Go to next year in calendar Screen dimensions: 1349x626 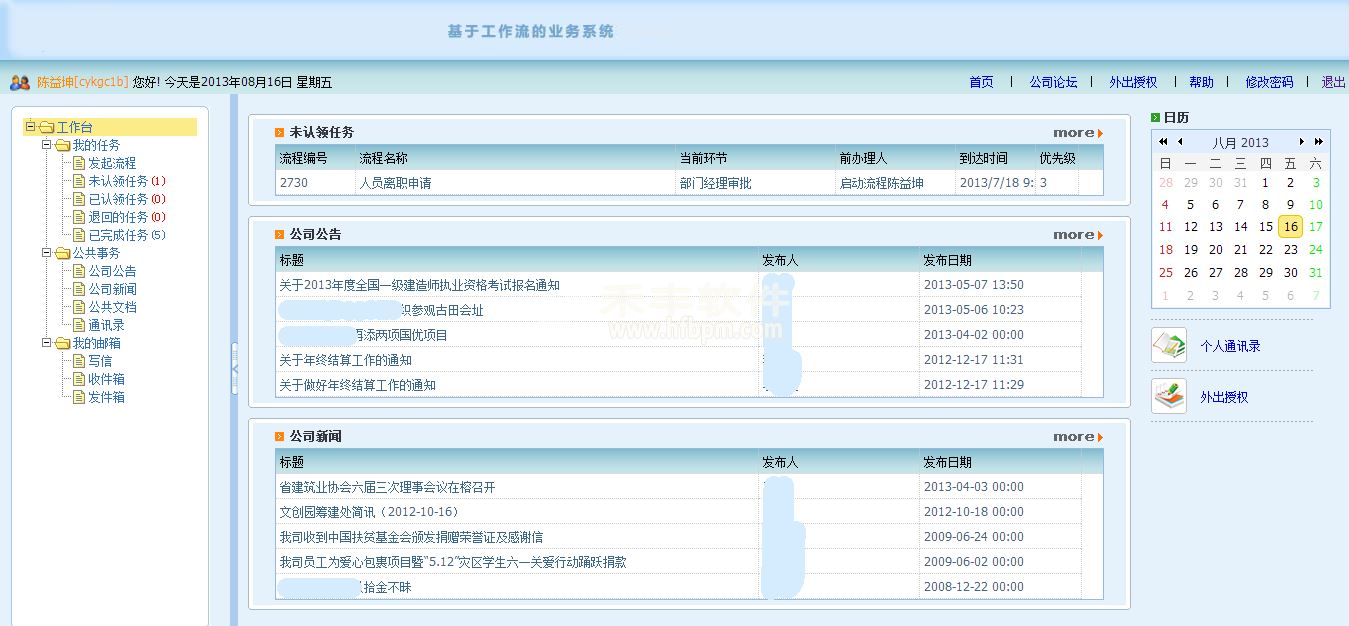1318,142
